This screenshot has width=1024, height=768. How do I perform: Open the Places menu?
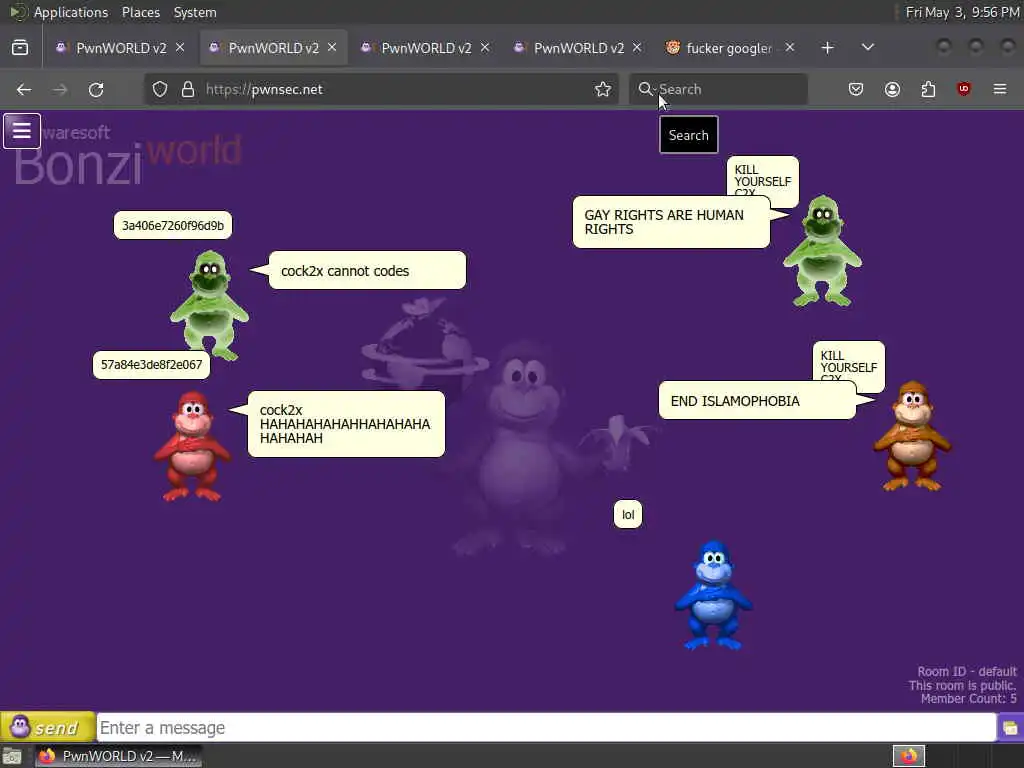[140, 12]
